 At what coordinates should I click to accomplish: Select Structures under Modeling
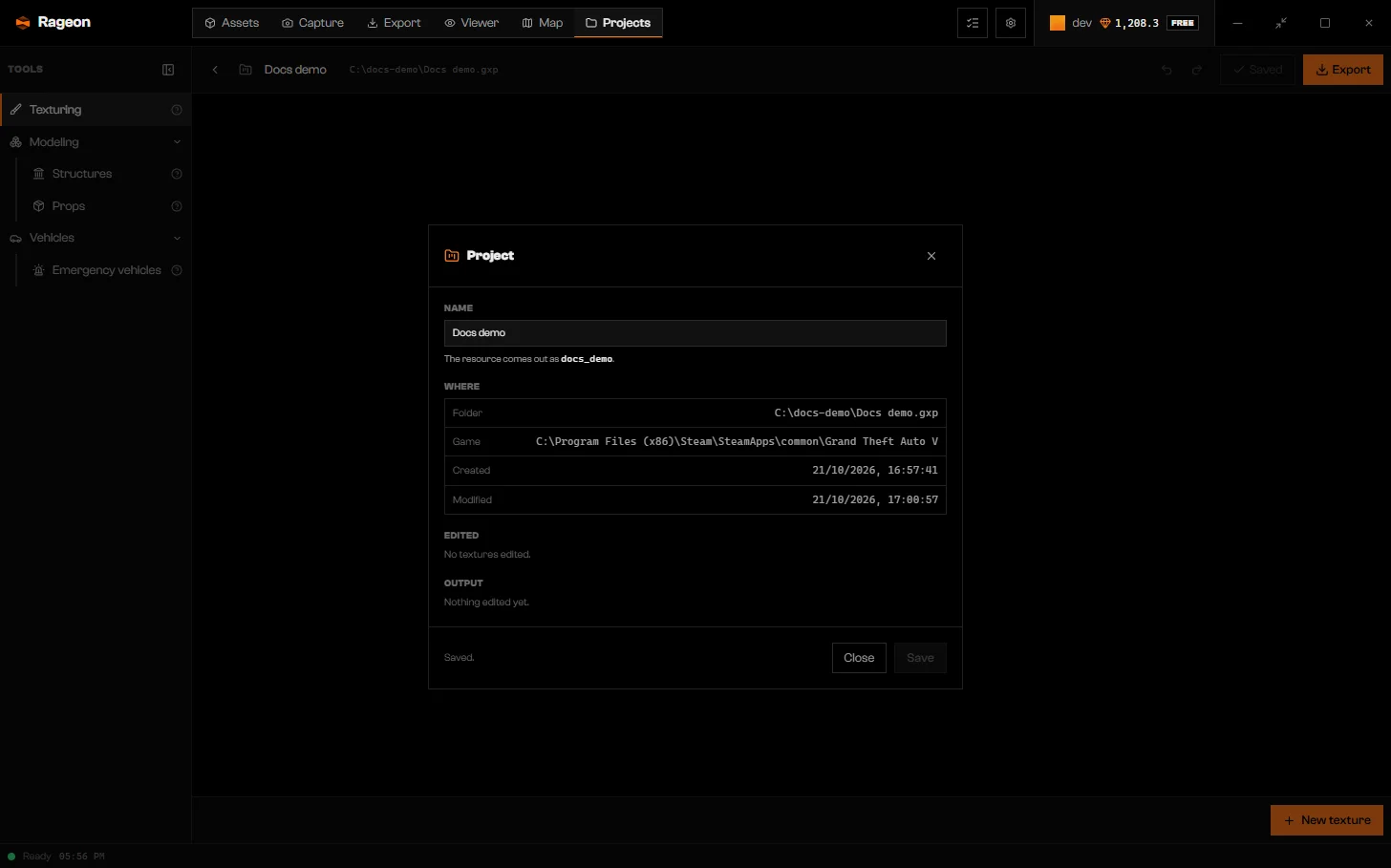point(104,174)
